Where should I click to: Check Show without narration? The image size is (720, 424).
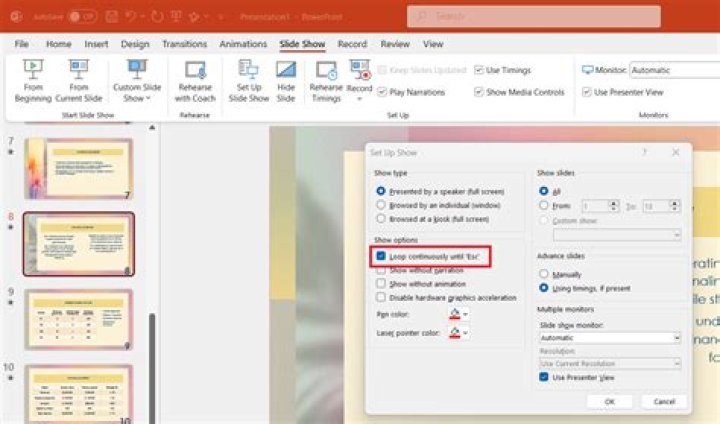(381, 270)
